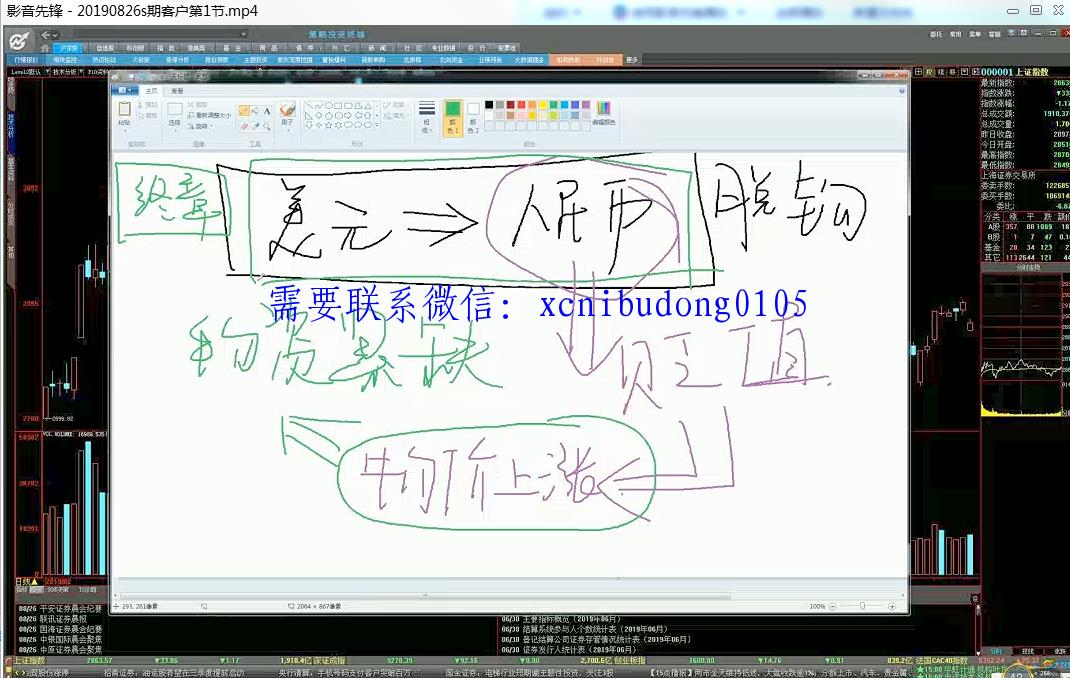Select the Text tool marked A
1070x678 pixels.
[x=266, y=110]
